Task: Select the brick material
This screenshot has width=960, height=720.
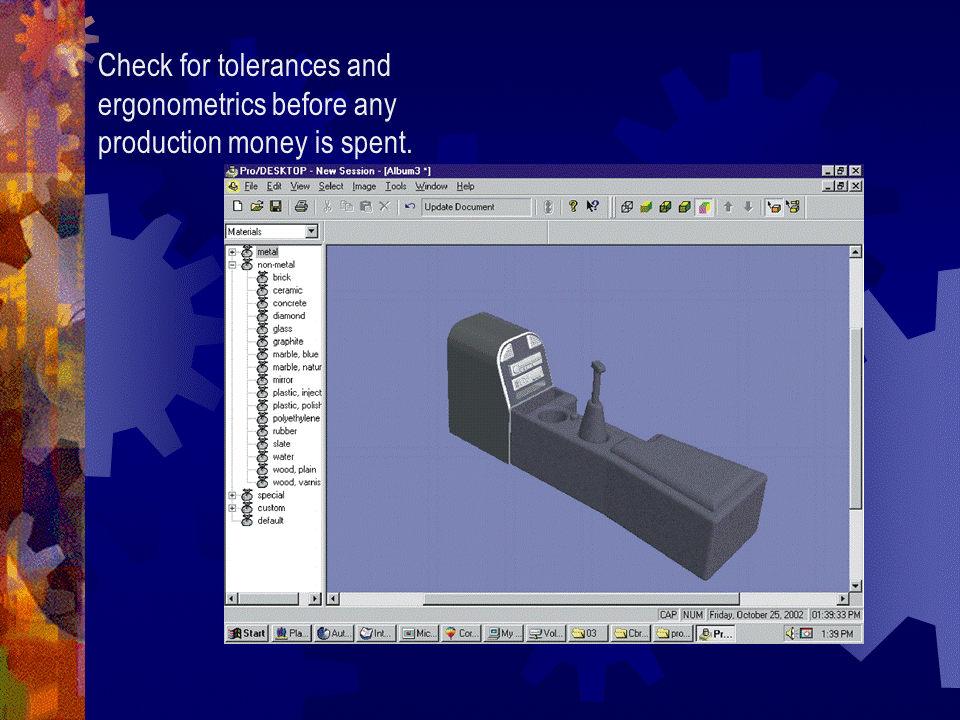Action: pos(282,277)
